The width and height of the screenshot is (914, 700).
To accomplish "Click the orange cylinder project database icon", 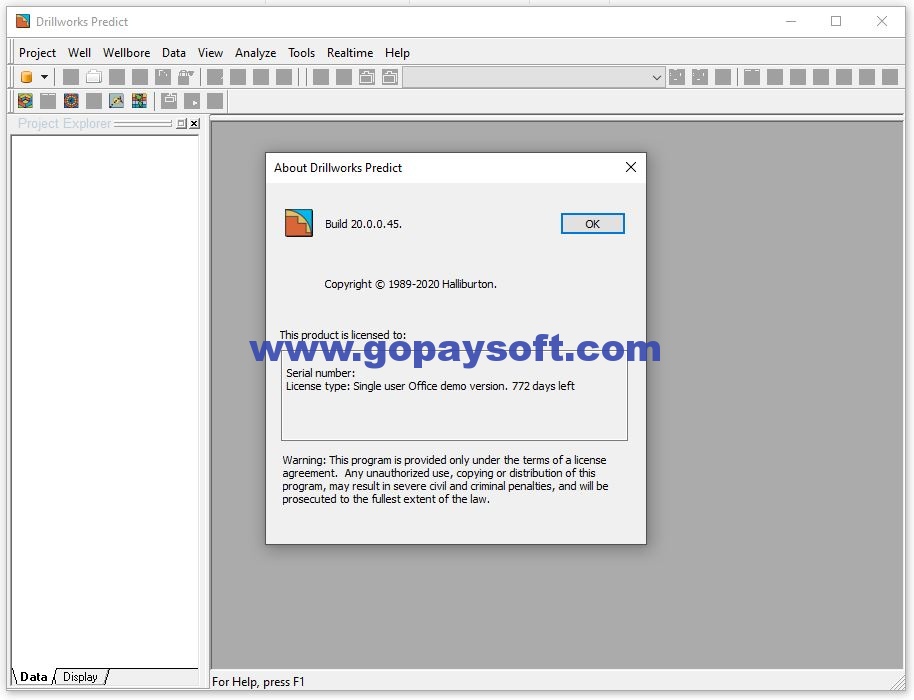I will click(x=26, y=77).
